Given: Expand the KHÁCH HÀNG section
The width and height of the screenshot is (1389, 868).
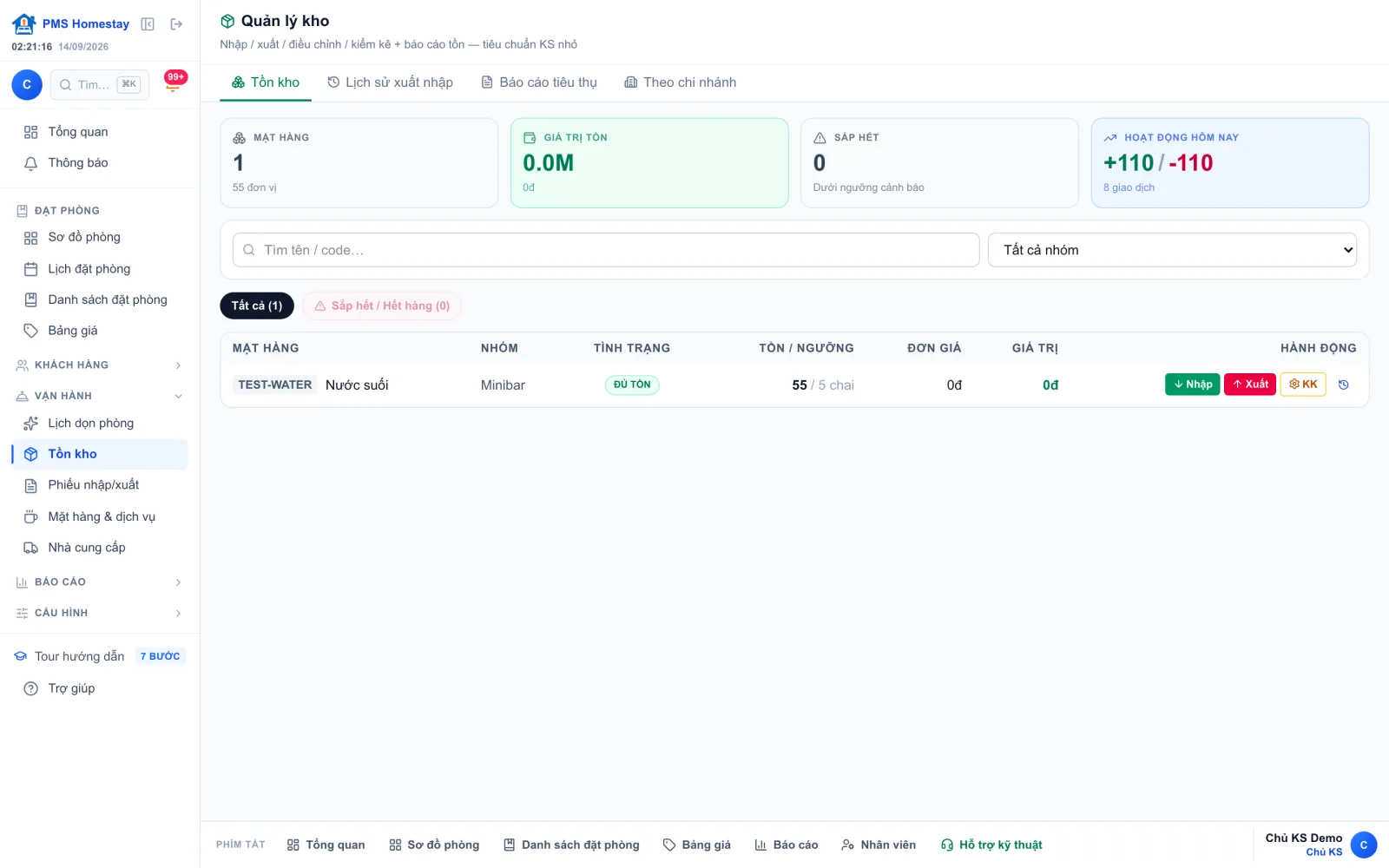Looking at the screenshot, I should click(x=99, y=365).
